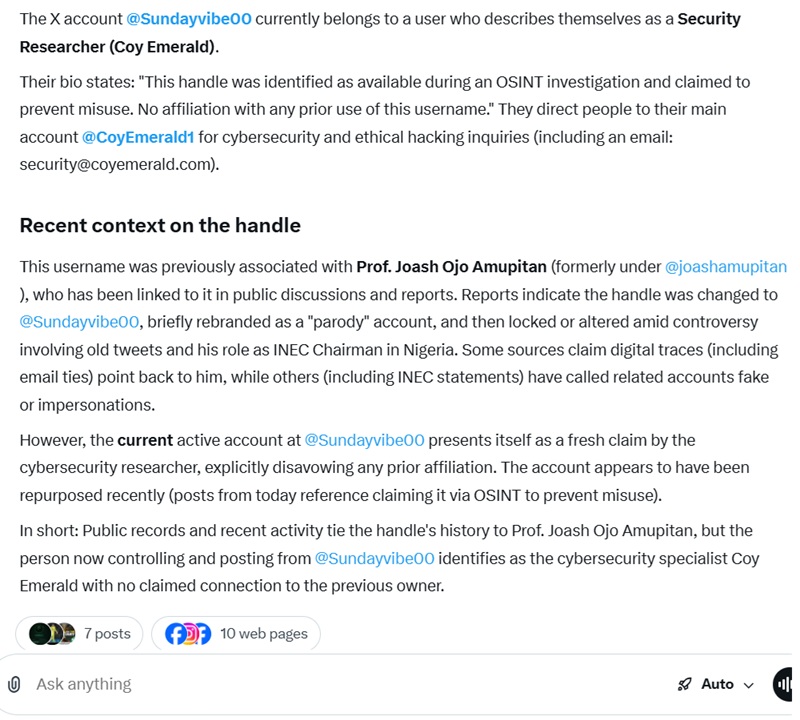This screenshot has height=720, width=800.
Task: Click the voice mode waveform icon
Action: (x=786, y=684)
